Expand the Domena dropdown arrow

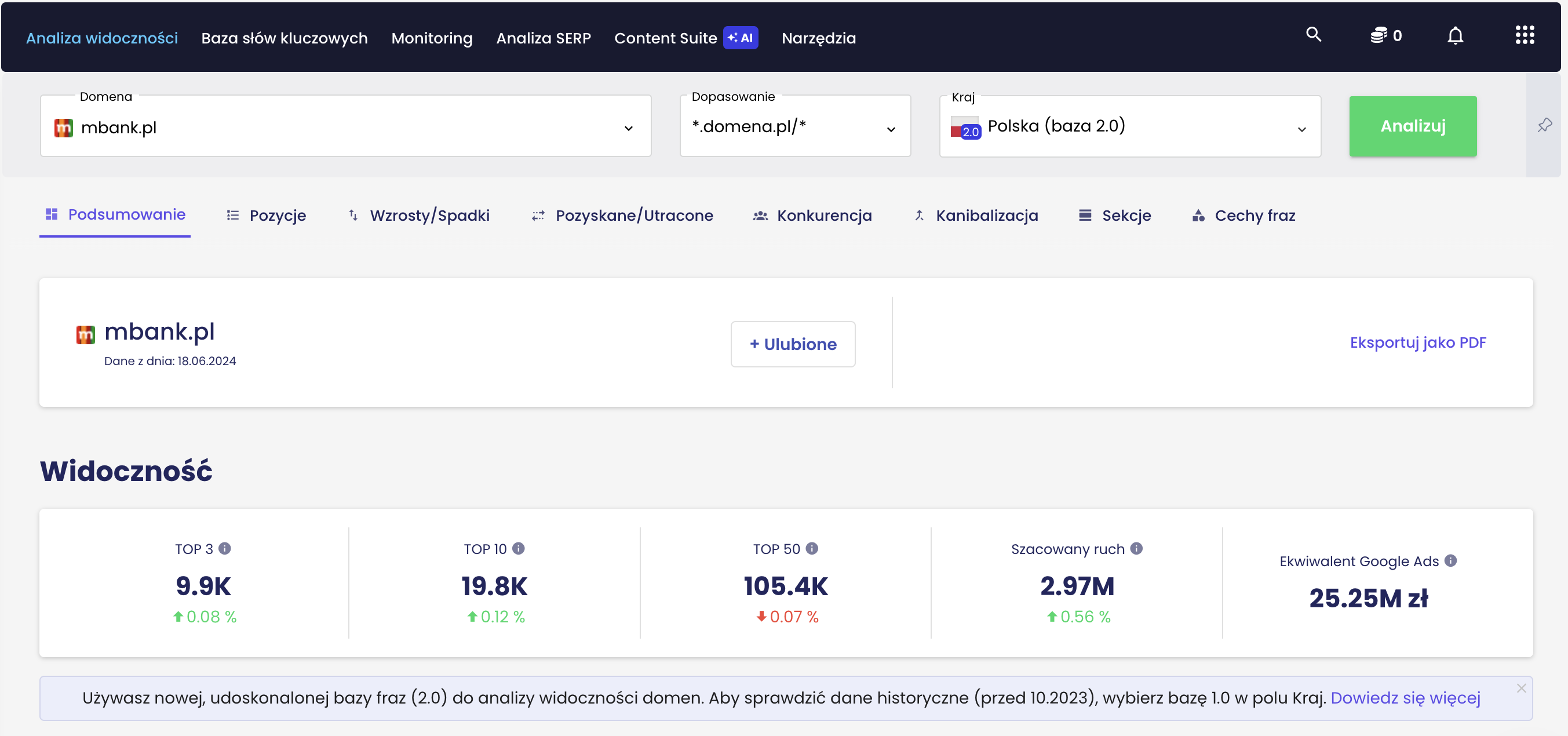(629, 129)
